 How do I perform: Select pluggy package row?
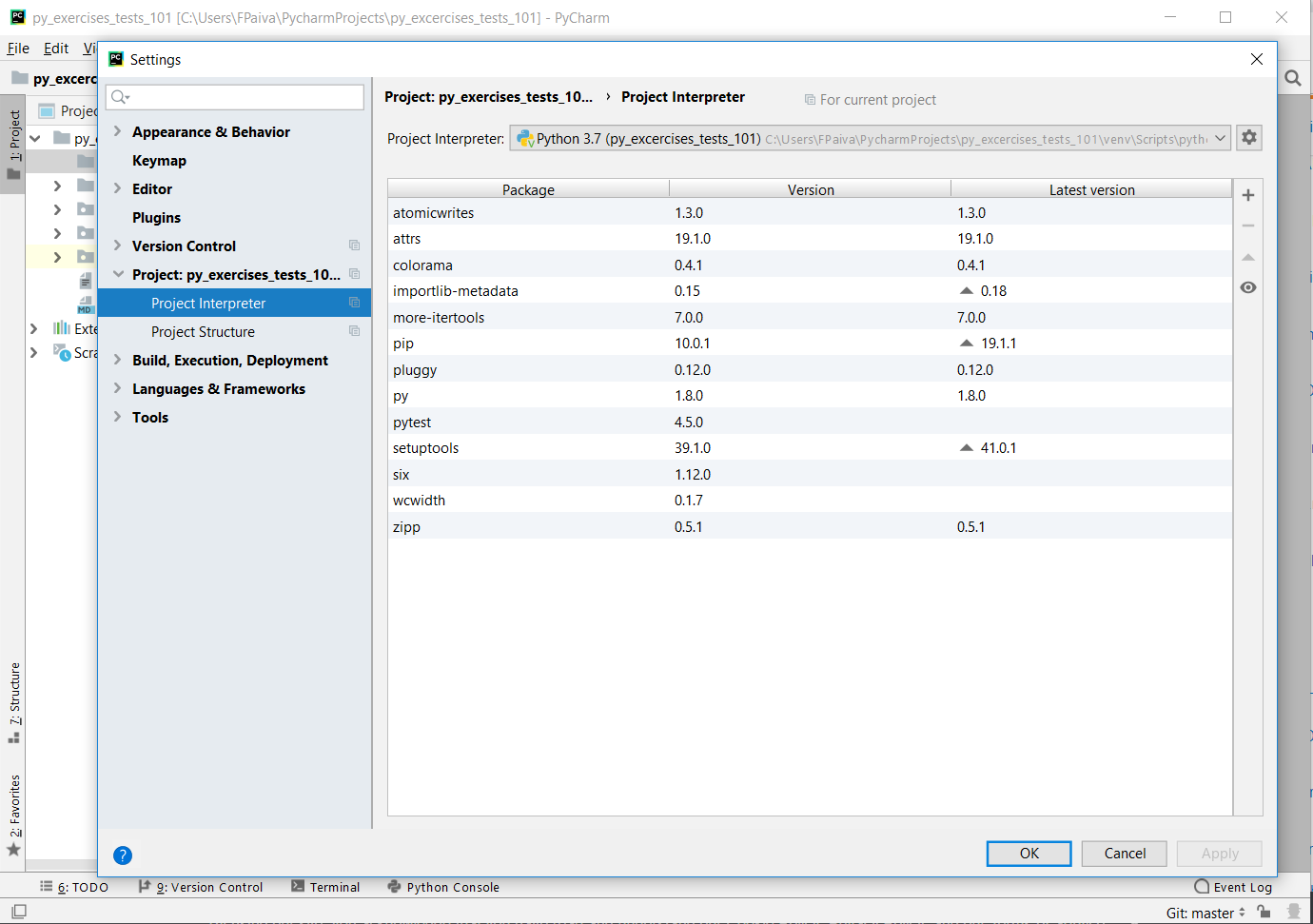(810, 370)
